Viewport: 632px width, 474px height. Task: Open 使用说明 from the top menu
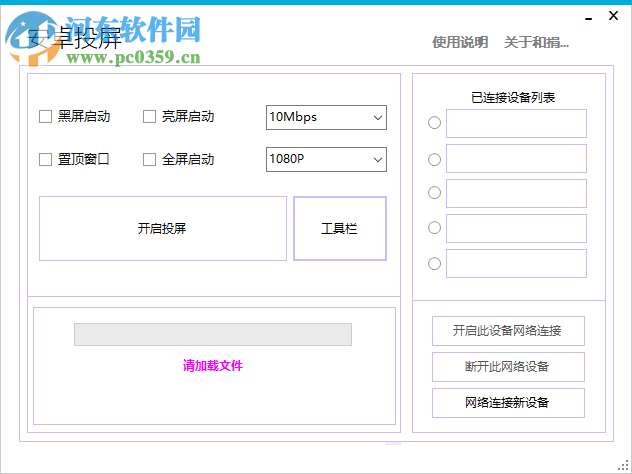(x=460, y=42)
